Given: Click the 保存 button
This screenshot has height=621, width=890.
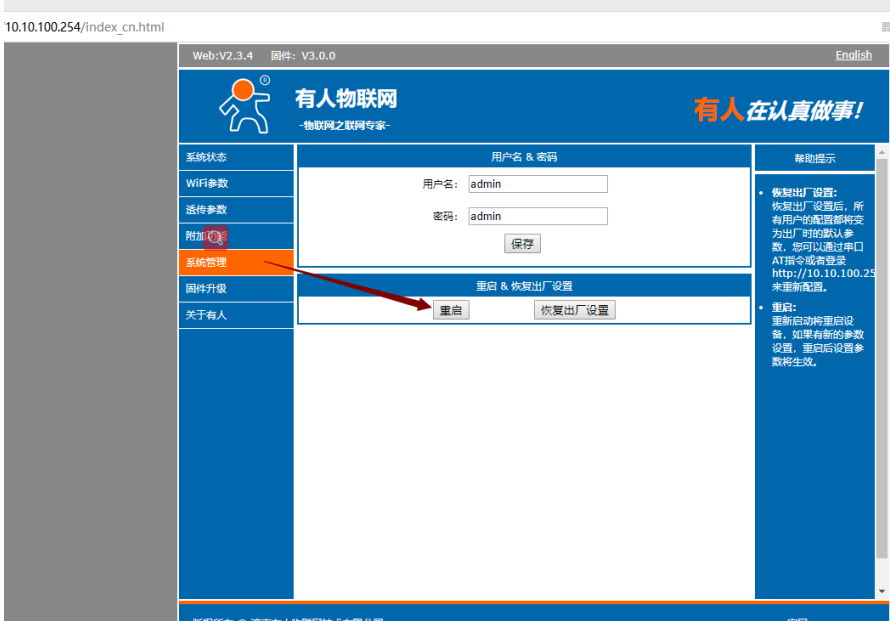Looking at the screenshot, I should pos(522,244).
